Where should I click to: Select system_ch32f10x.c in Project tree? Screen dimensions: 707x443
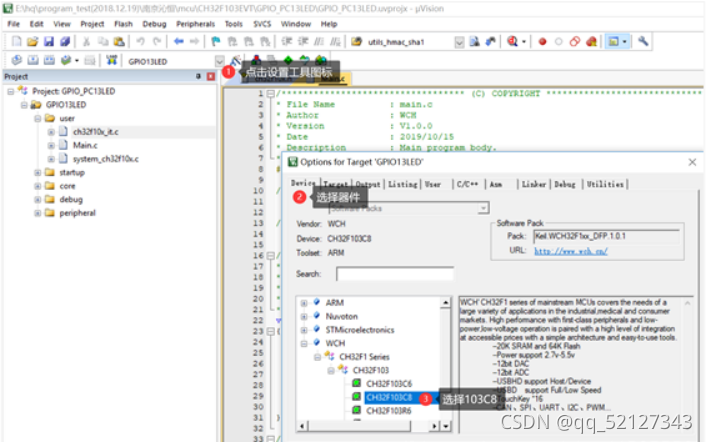point(106,159)
